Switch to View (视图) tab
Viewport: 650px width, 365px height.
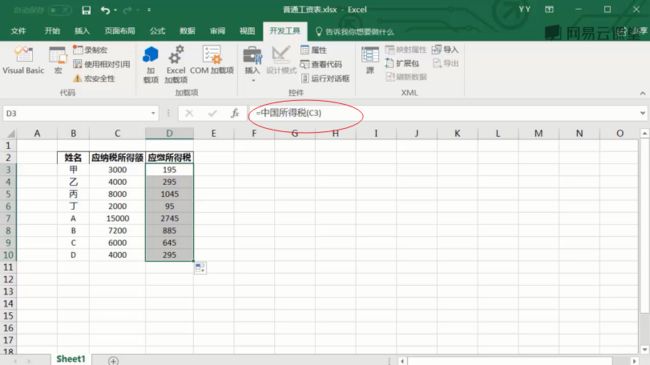247,31
